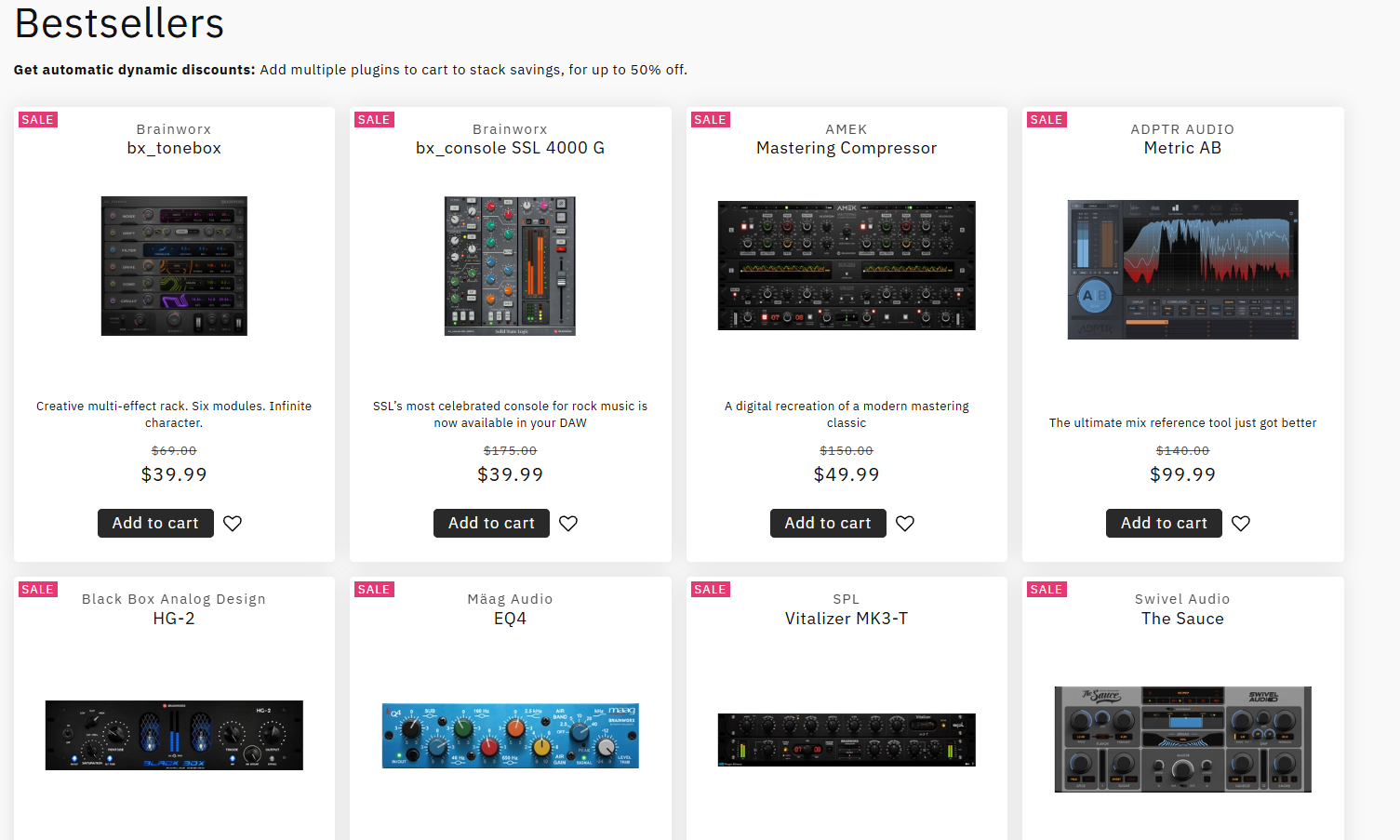The width and height of the screenshot is (1400, 840).
Task: Open the bx_console SSL 4000 G product title
Action: pyautogui.click(x=510, y=147)
